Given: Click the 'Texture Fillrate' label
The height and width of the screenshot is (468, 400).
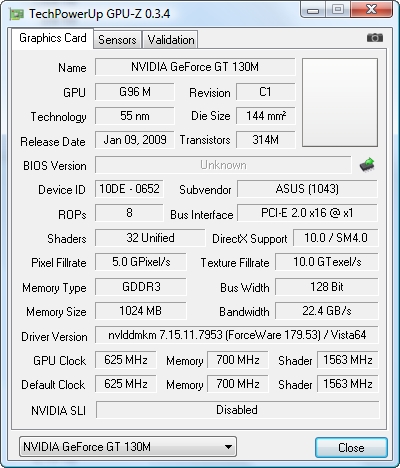Looking at the screenshot, I should click(x=235, y=263).
